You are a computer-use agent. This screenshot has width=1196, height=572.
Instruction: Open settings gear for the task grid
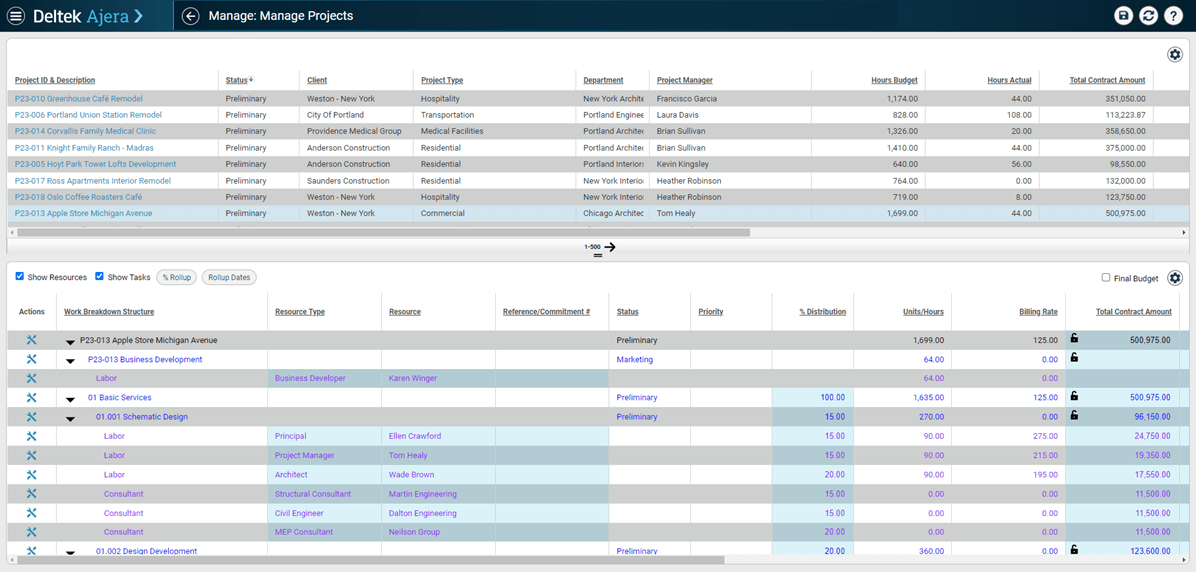(x=1175, y=278)
